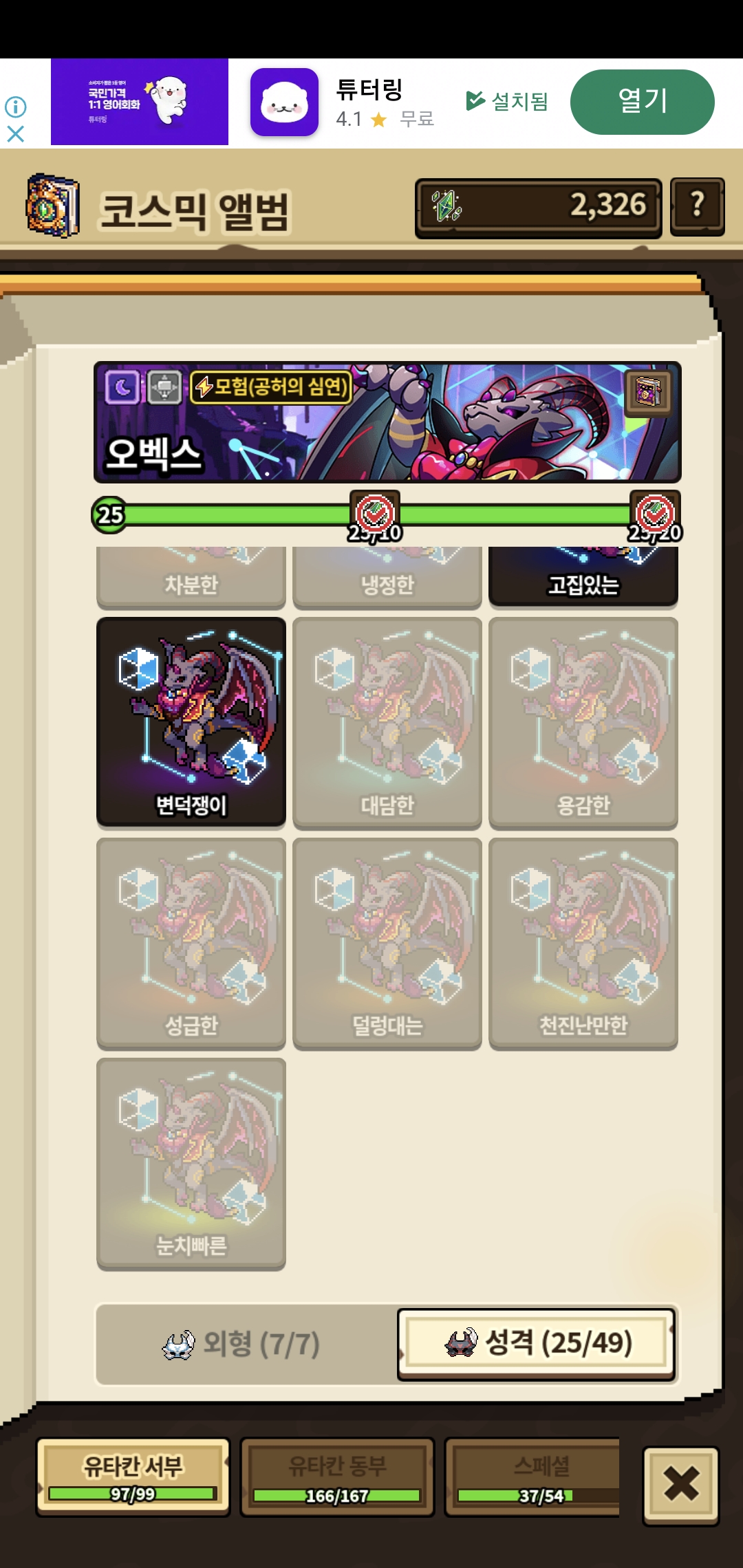
Task: Tap the Cosmic Album book icon
Action: coord(52,206)
